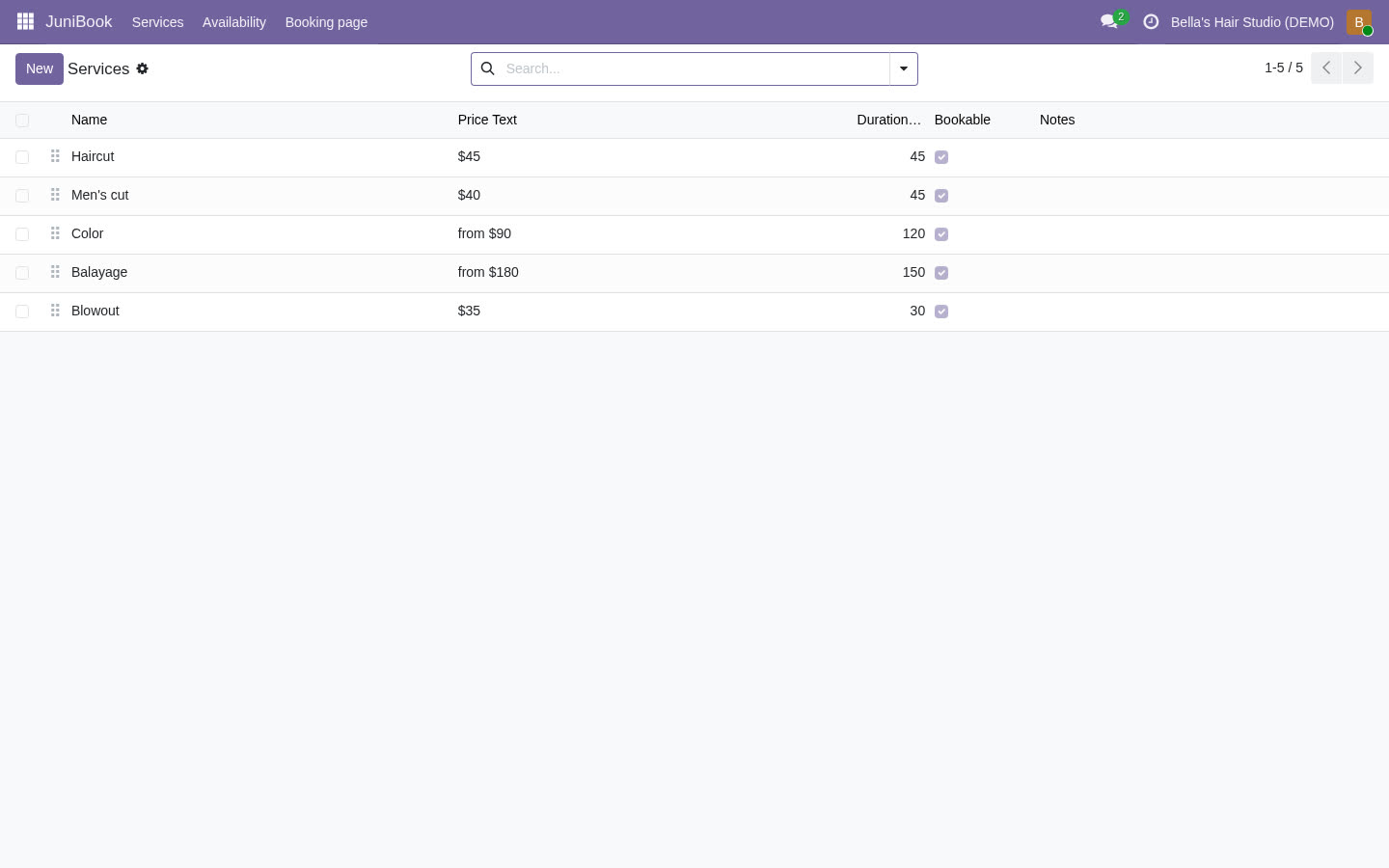The width and height of the screenshot is (1389, 868).
Task: Grab the Haircut row drag handle
Action: [x=55, y=156]
